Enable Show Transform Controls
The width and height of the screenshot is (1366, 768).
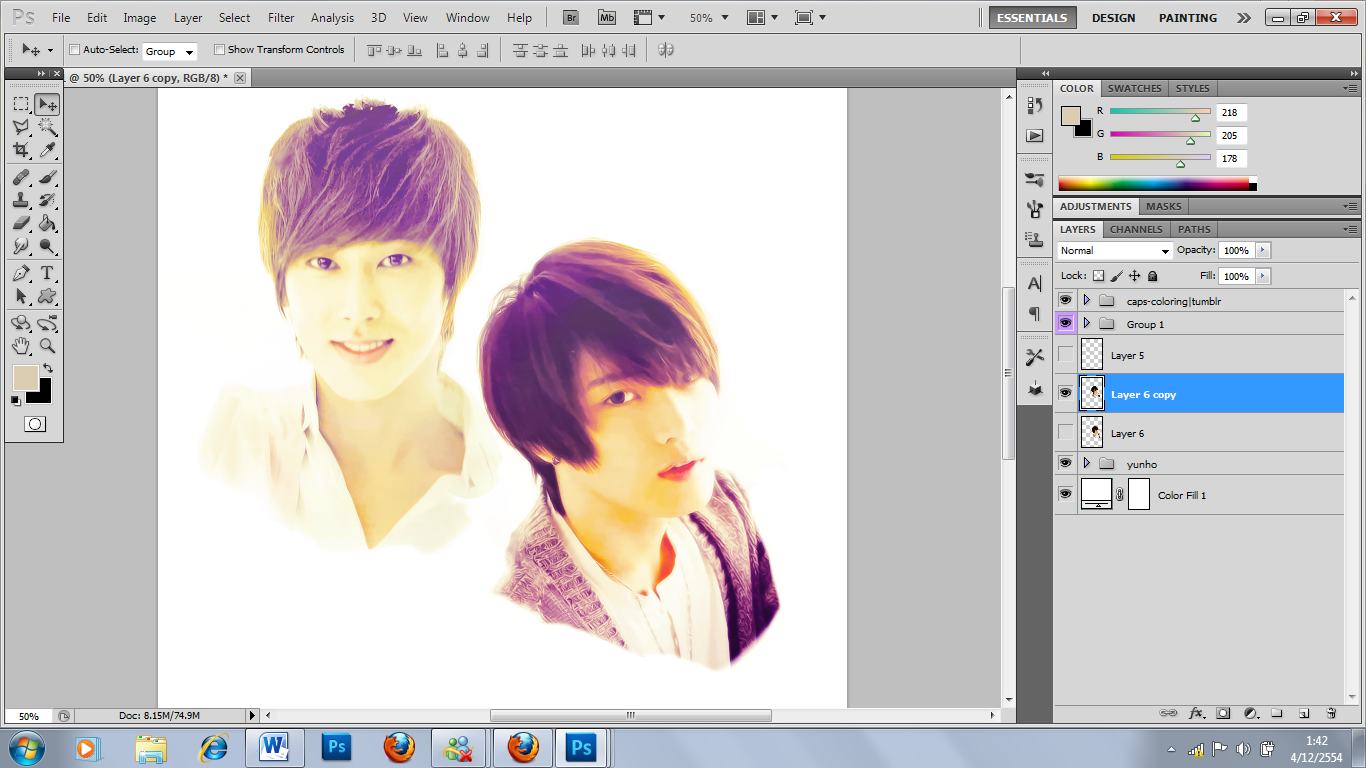click(219, 50)
